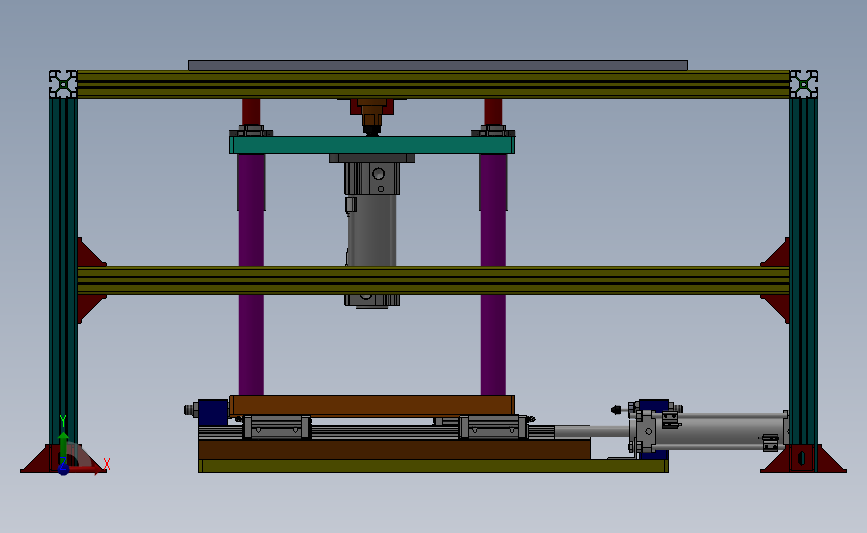
Task: Select the olive bottom base plate
Action: tap(434, 466)
